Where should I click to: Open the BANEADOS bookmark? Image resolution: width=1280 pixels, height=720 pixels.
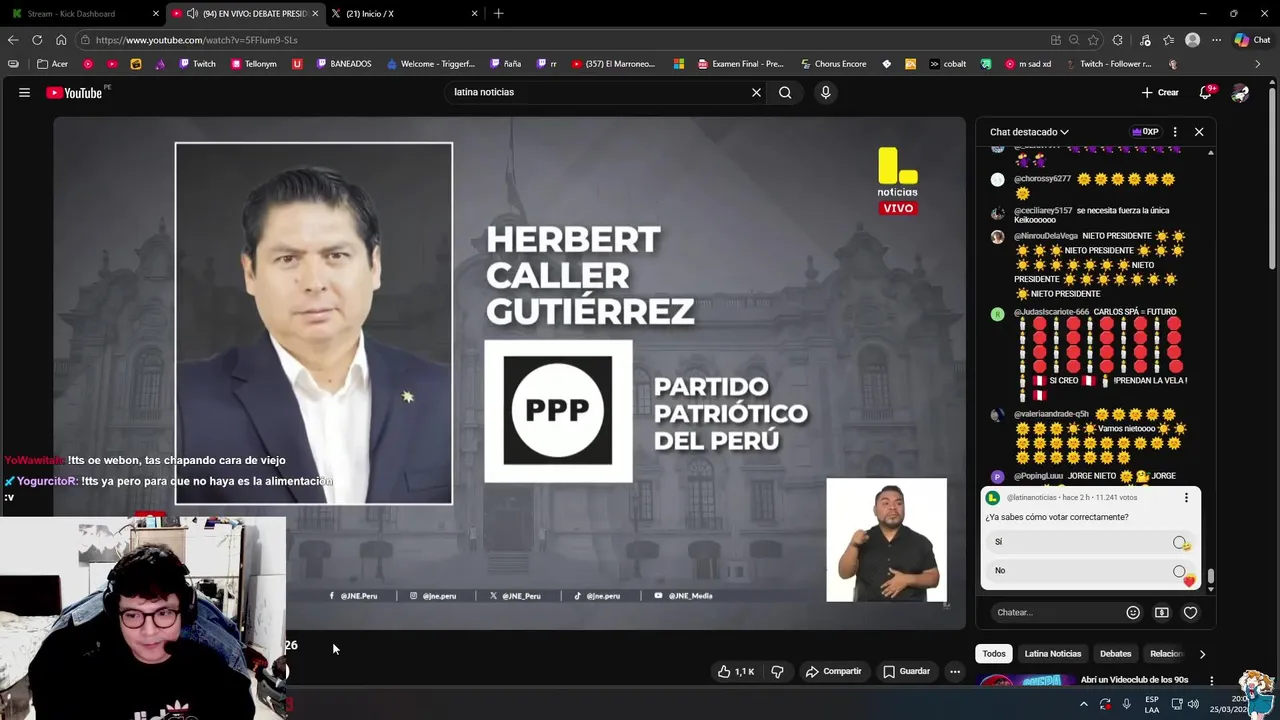pyautogui.click(x=343, y=64)
